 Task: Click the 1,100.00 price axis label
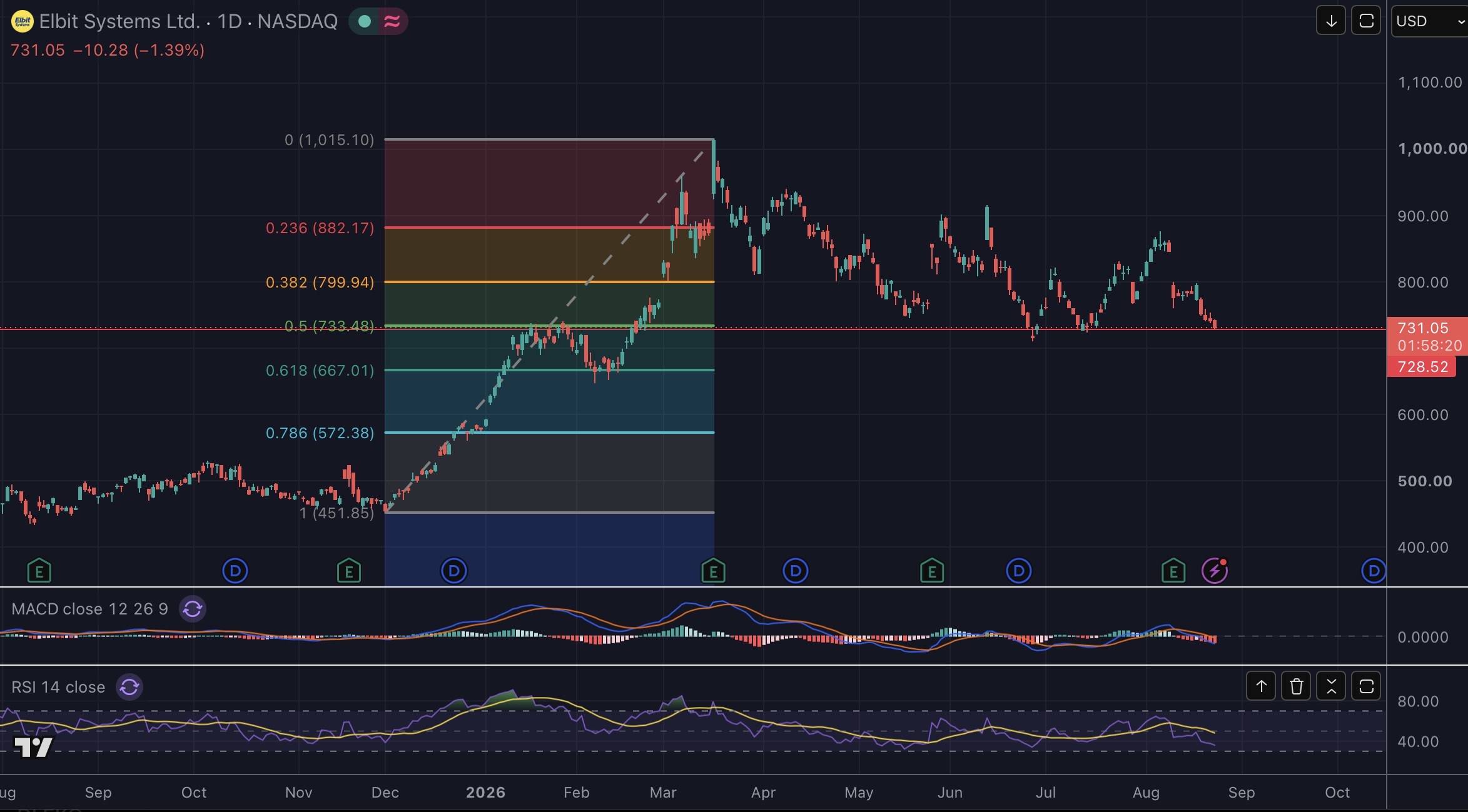coord(1430,83)
